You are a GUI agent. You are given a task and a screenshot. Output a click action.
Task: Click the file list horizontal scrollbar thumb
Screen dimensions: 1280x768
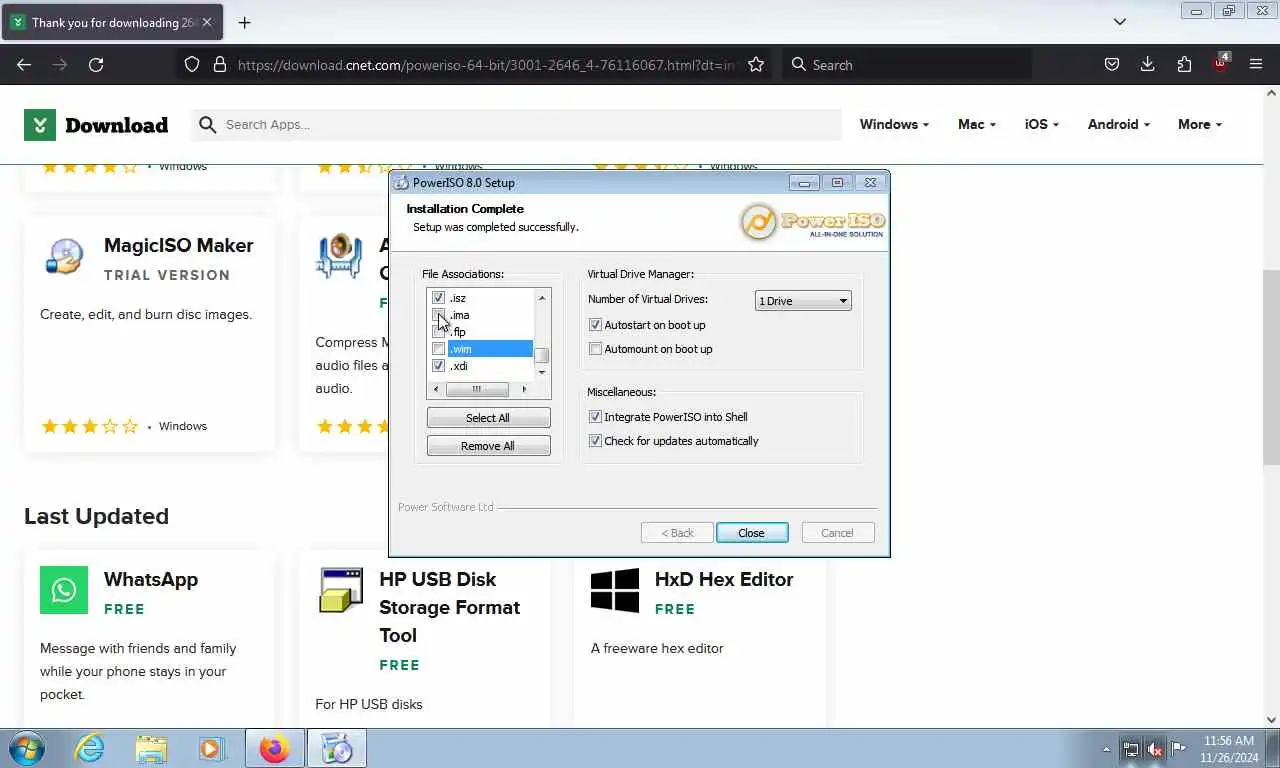[x=477, y=389]
